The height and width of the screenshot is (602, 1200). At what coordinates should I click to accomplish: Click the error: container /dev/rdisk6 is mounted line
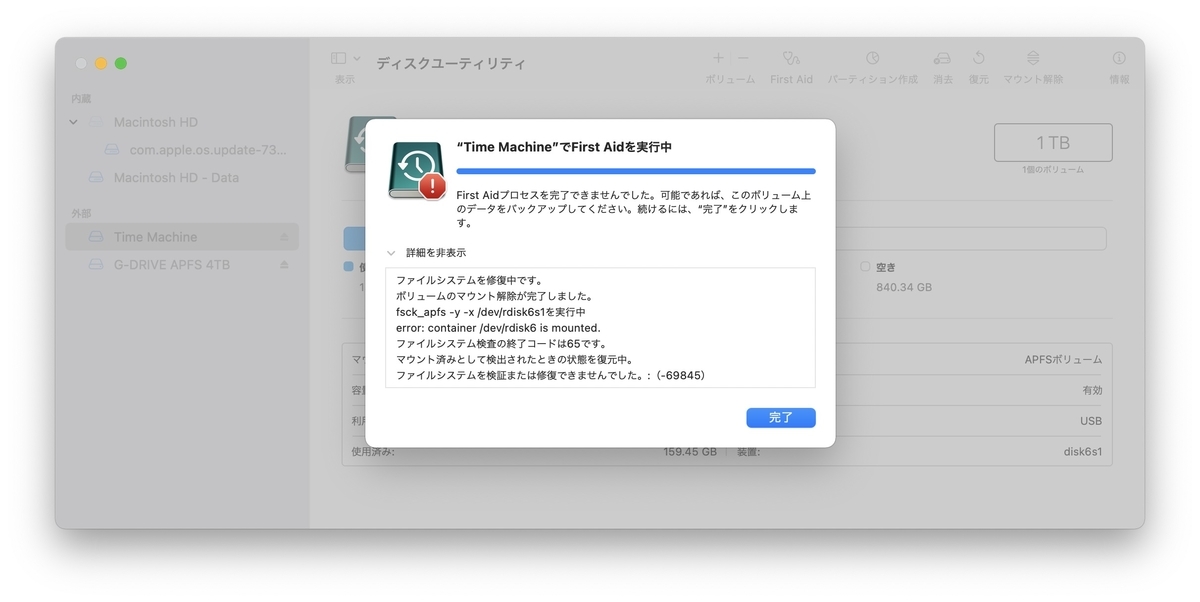click(x=497, y=328)
